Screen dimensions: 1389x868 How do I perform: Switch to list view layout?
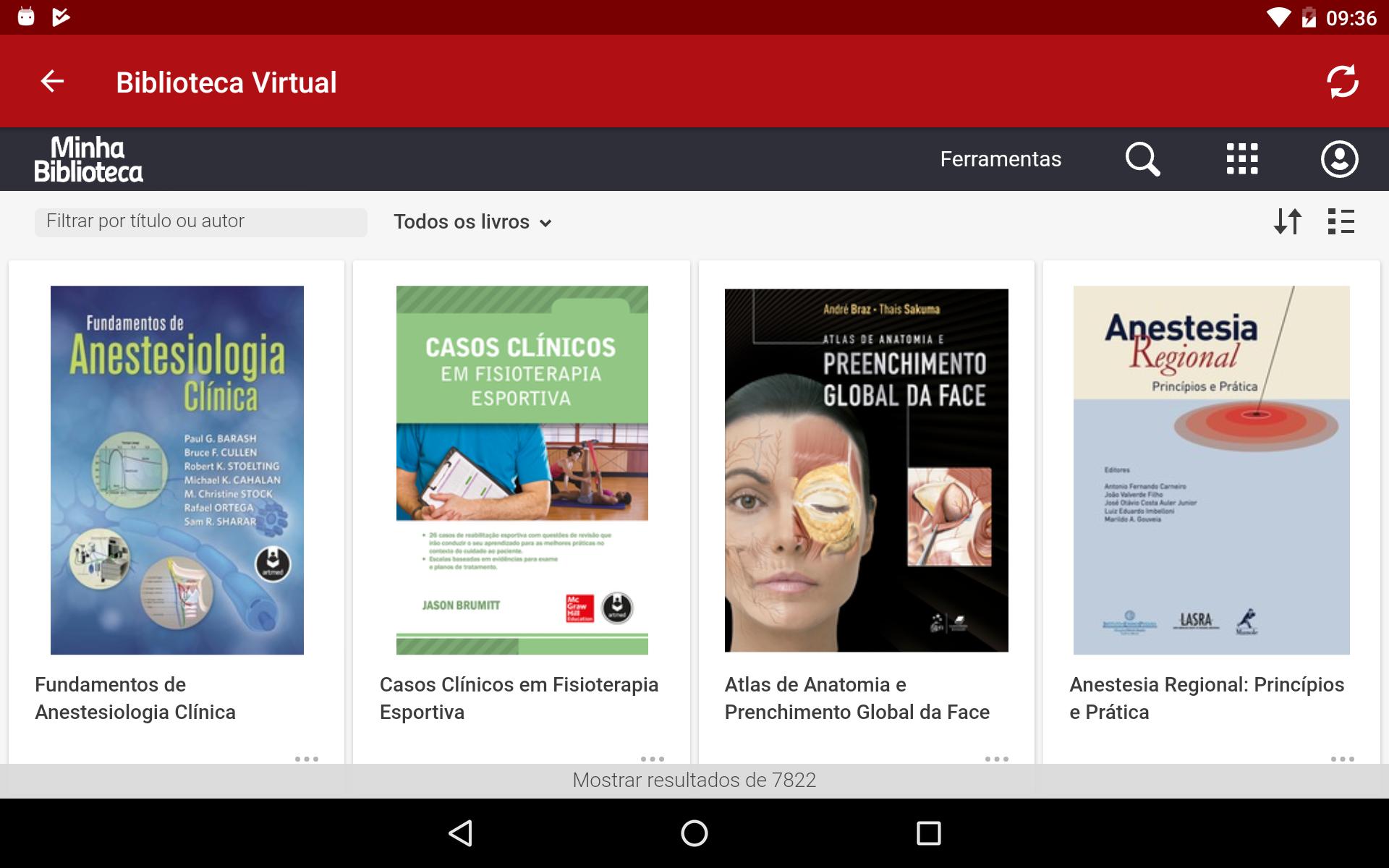tap(1341, 221)
